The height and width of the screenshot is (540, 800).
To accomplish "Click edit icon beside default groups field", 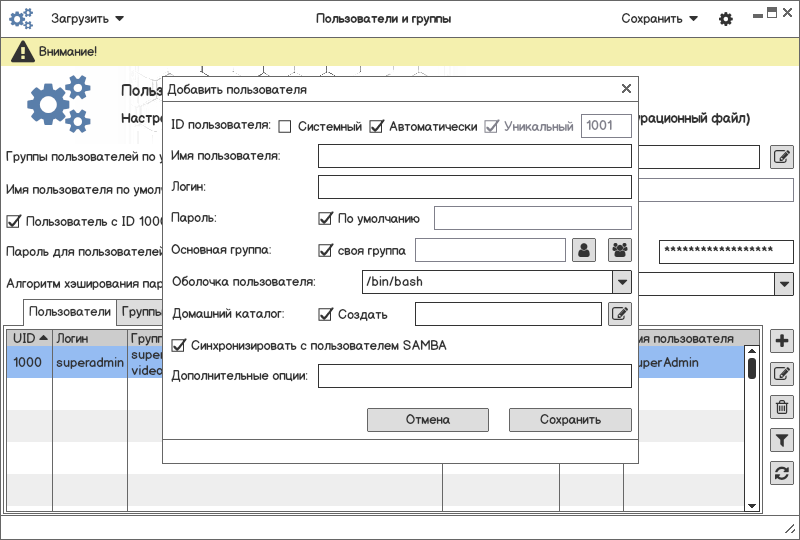I will click(782, 157).
